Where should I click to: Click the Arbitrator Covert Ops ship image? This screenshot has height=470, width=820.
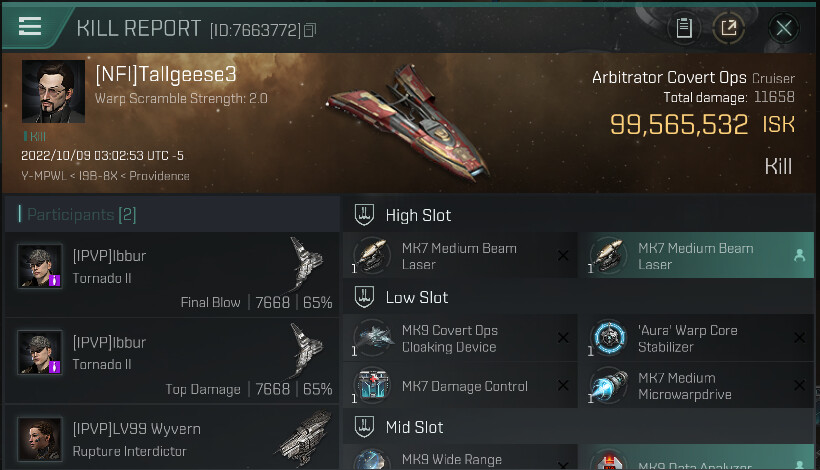point(408,123)
